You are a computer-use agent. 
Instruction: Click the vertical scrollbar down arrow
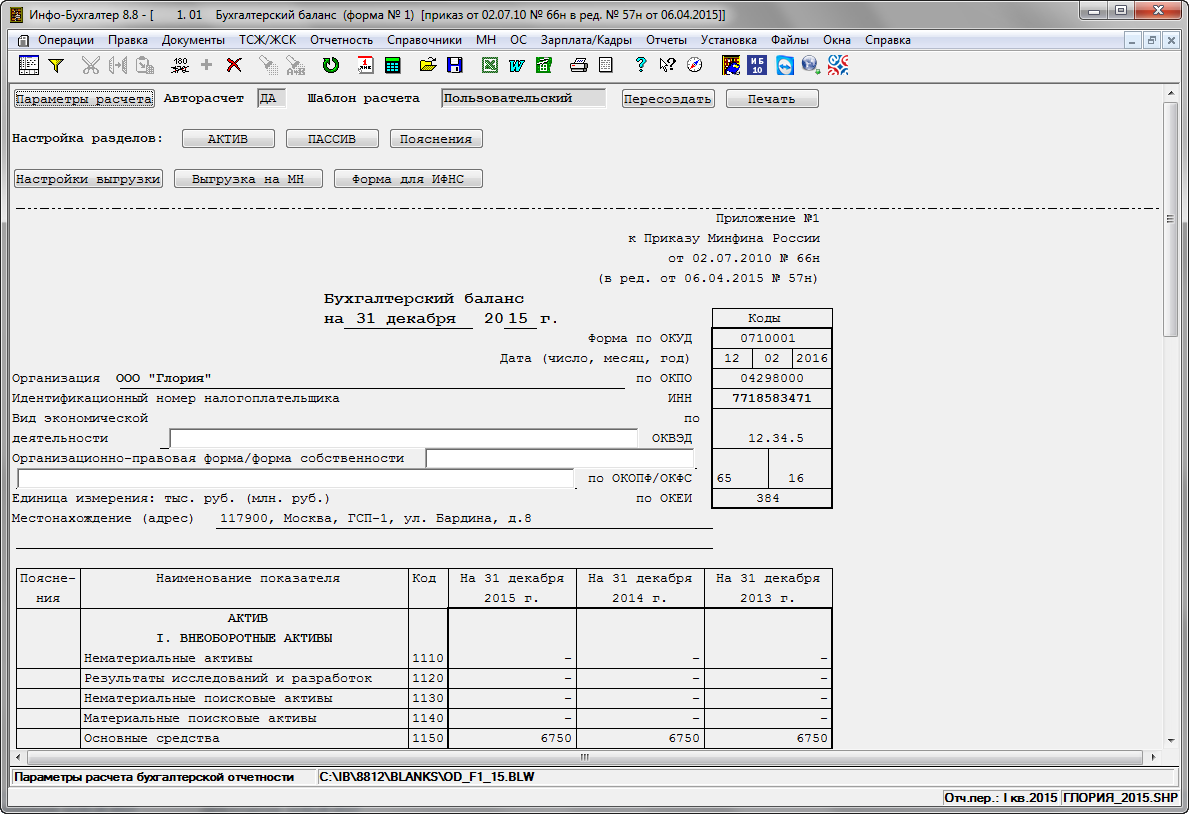(1171, 740)
